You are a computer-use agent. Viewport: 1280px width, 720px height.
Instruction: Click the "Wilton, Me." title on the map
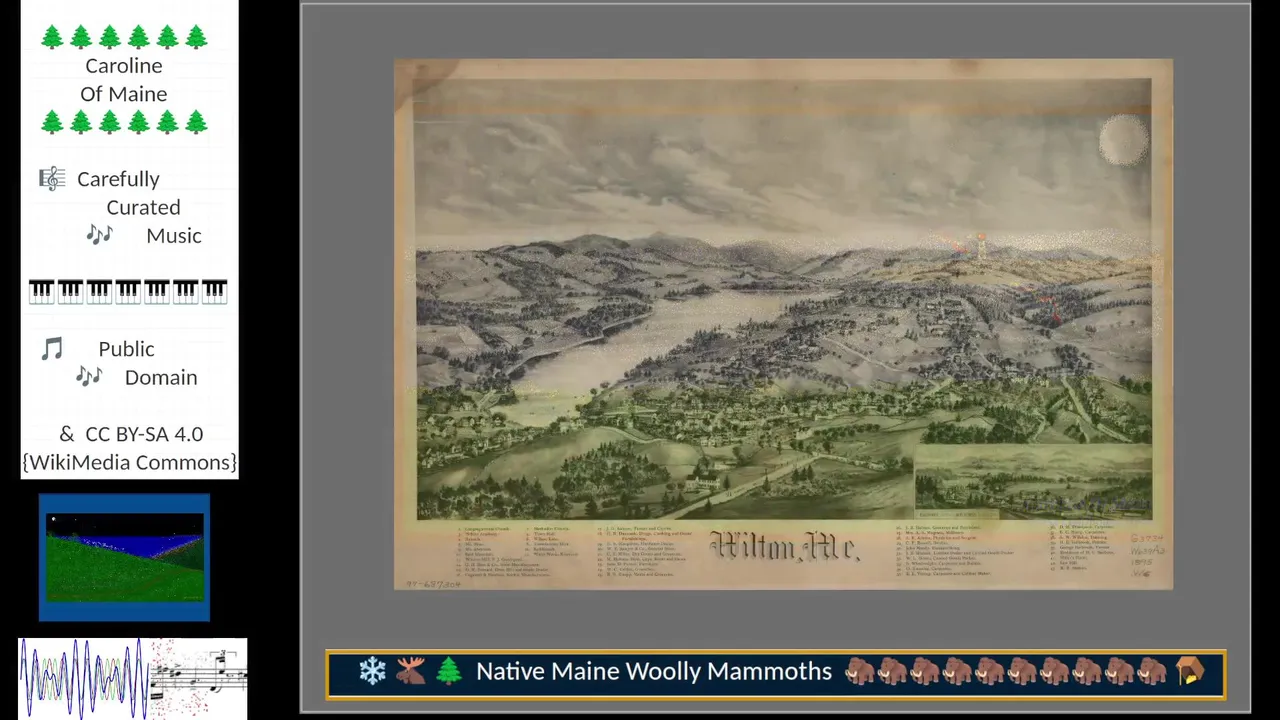[784, 547]
